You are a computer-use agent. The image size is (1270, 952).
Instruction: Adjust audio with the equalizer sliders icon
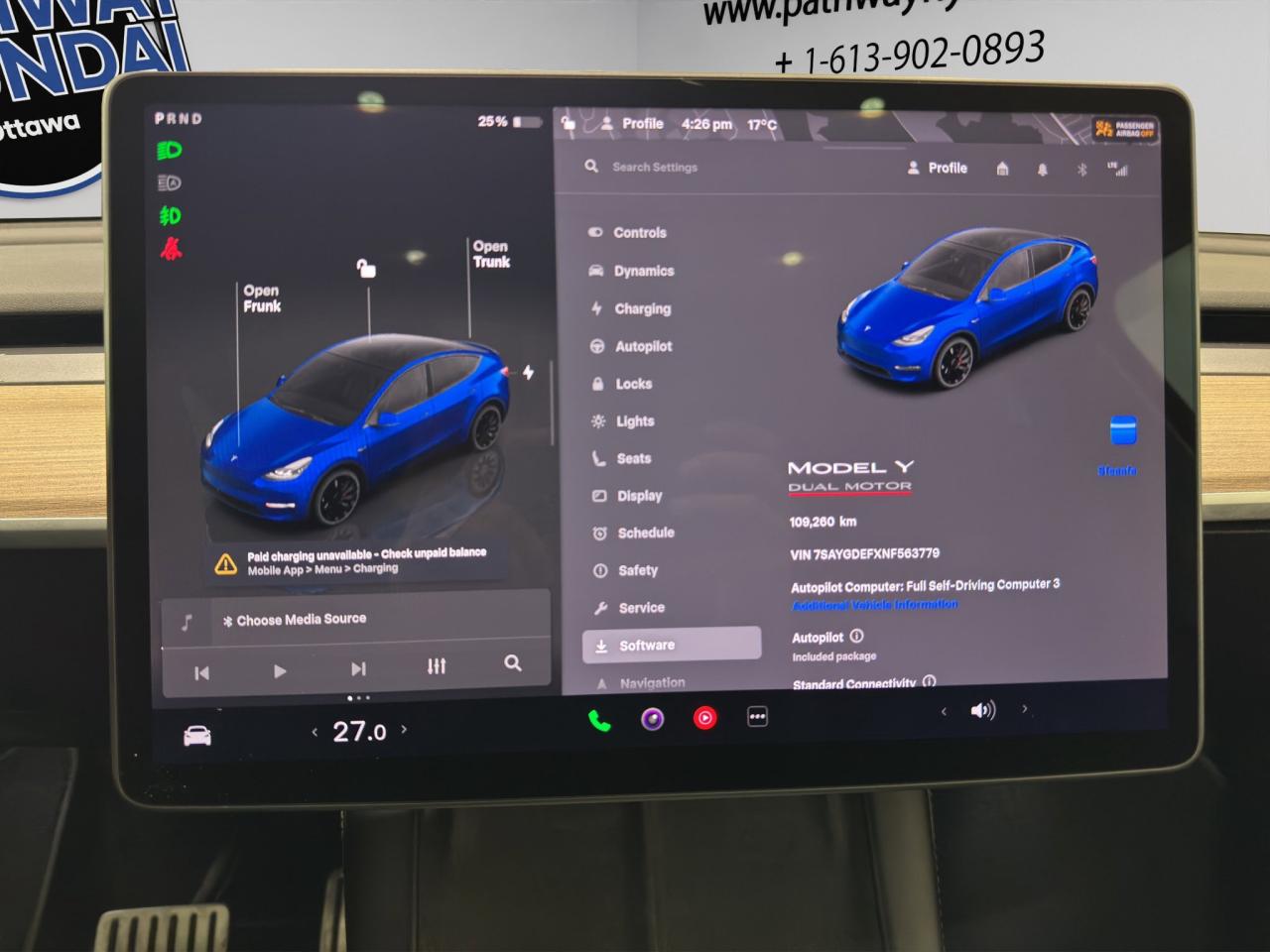436,665
